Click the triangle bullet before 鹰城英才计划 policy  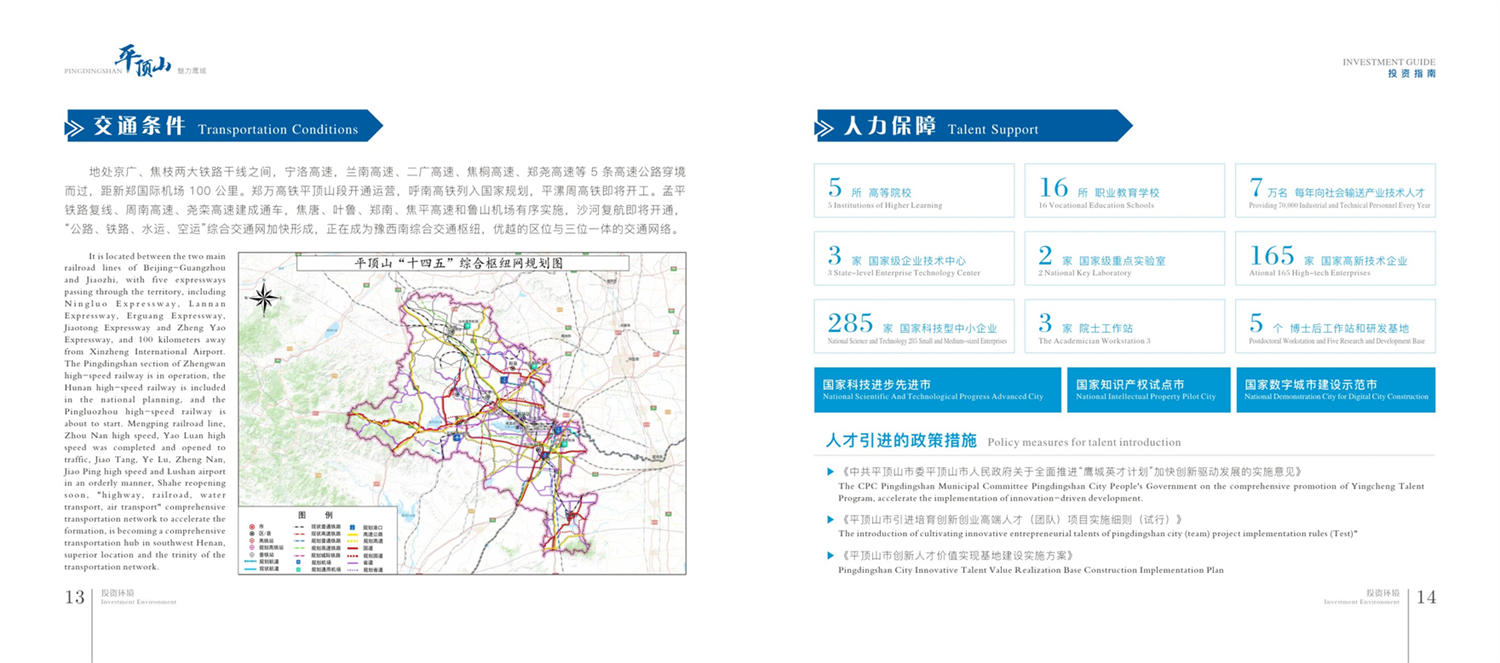[830, 471]
